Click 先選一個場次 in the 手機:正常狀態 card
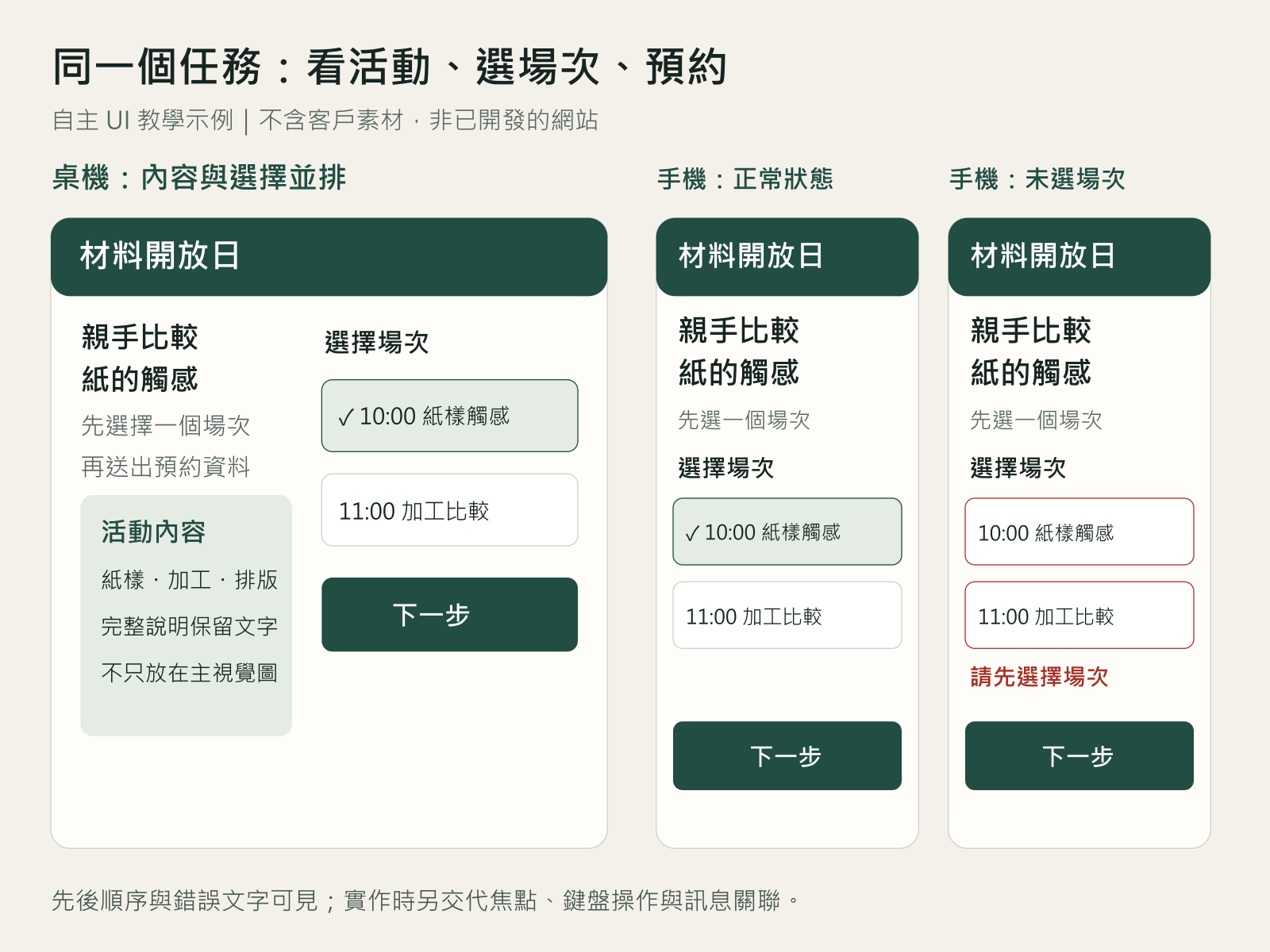This screenshot has height=952, width=1270. [x=744, y=420]
